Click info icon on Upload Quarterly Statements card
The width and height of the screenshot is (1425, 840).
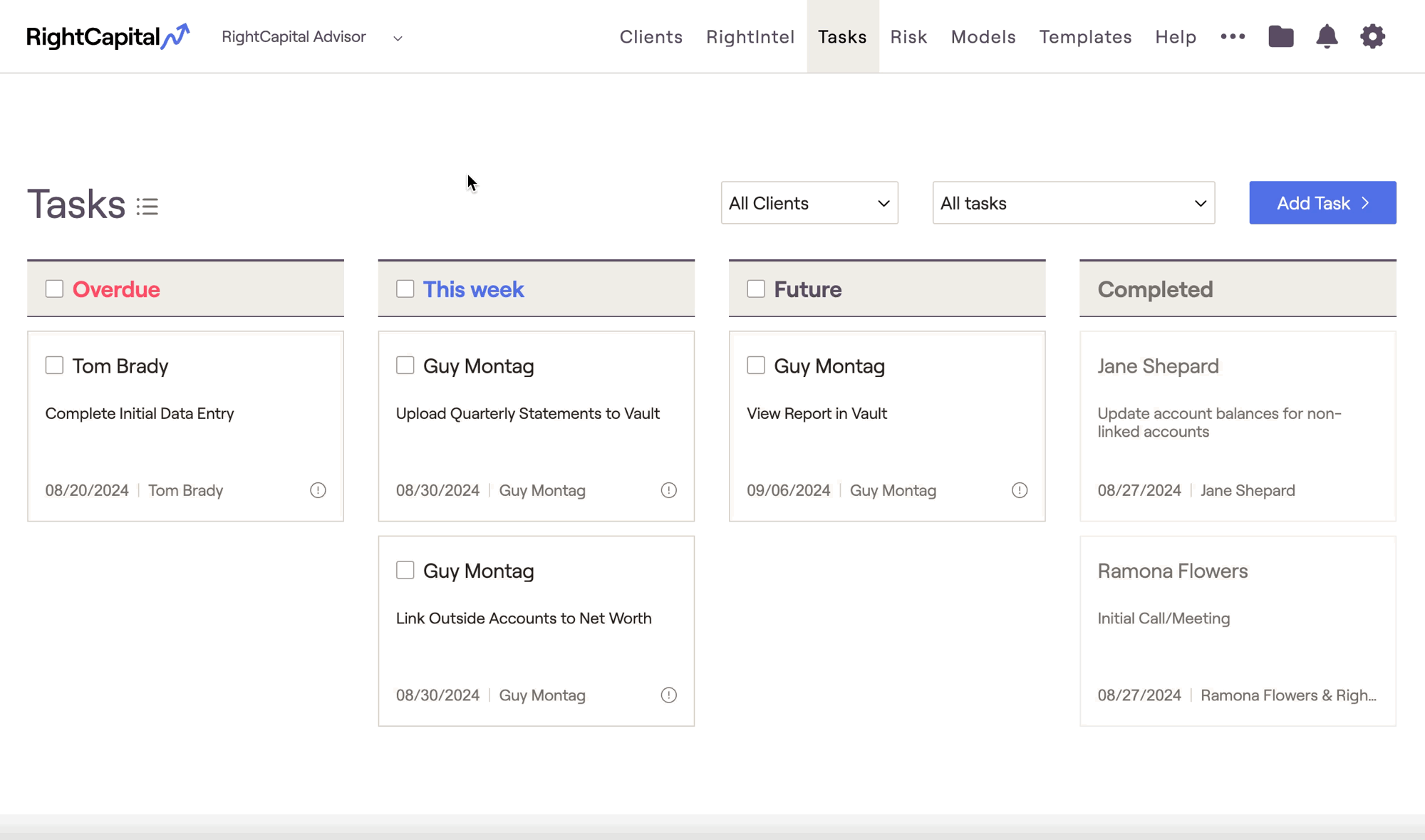668,490
